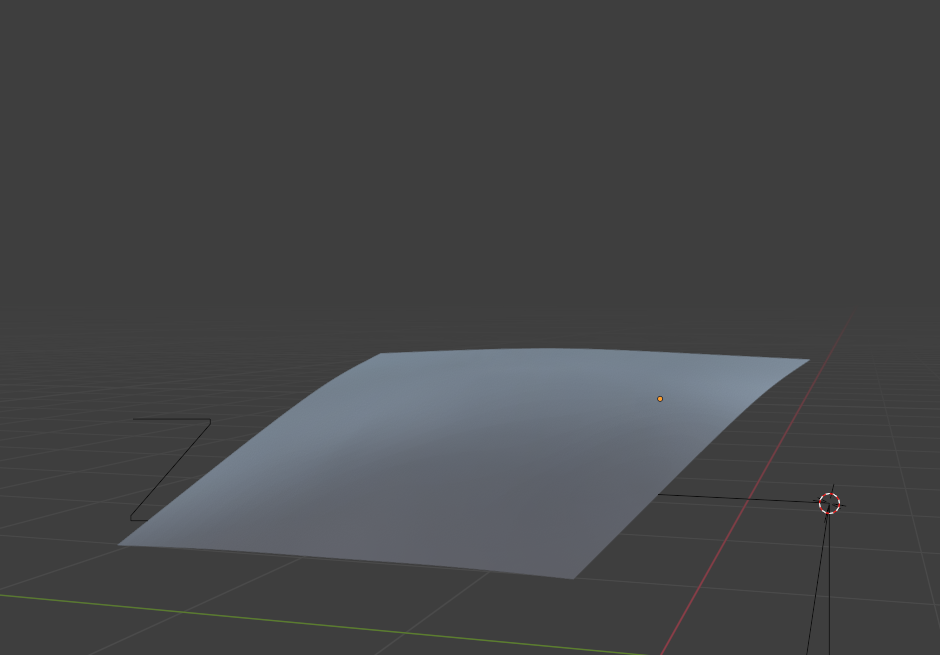This screenshot has width=940, height=655.
Task: Click the top horizontal edge of the black wire
Action: coord(170,420)
